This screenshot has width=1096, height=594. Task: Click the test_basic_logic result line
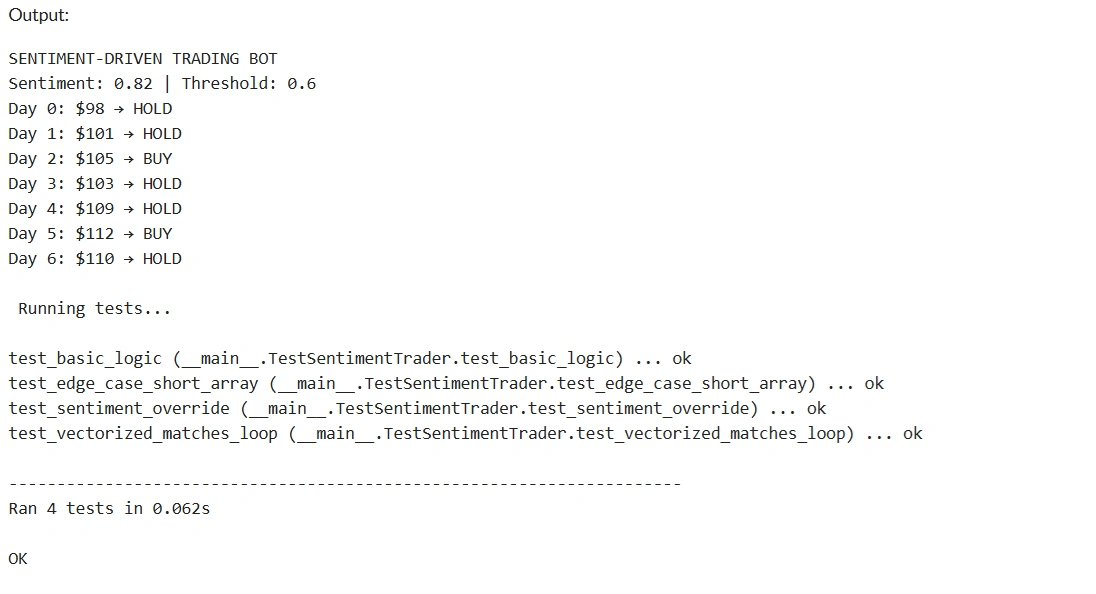[x=349, y=358]
